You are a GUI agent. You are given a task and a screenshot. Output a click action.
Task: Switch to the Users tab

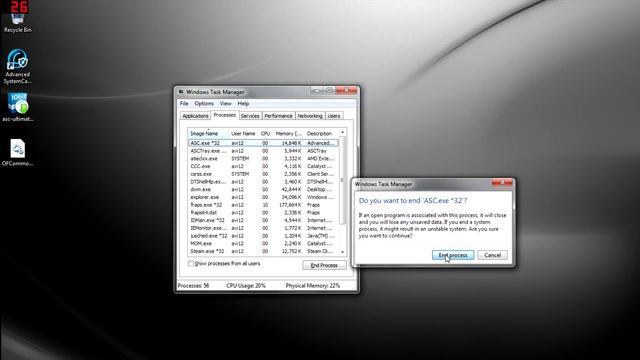334,116
